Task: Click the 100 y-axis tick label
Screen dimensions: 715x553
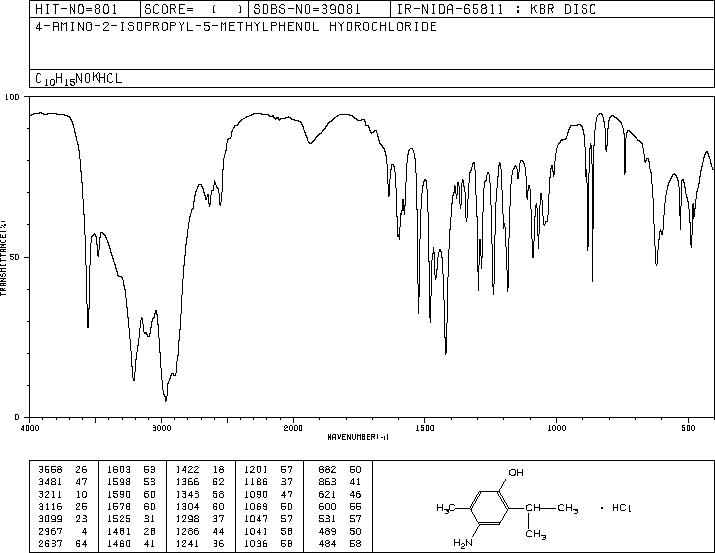Action: (x=12, y=97)
